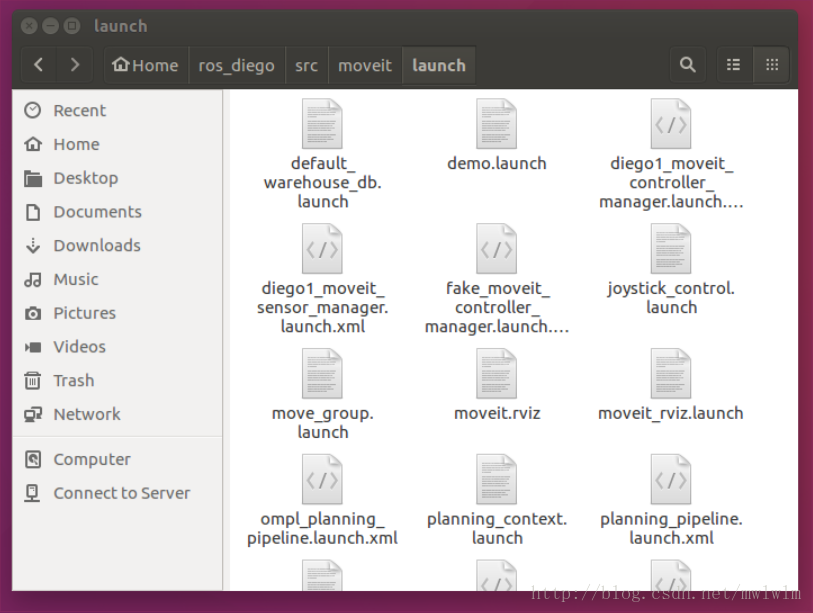
Task: Open Downloads in the sidebar
Action: tap(118, 245)
